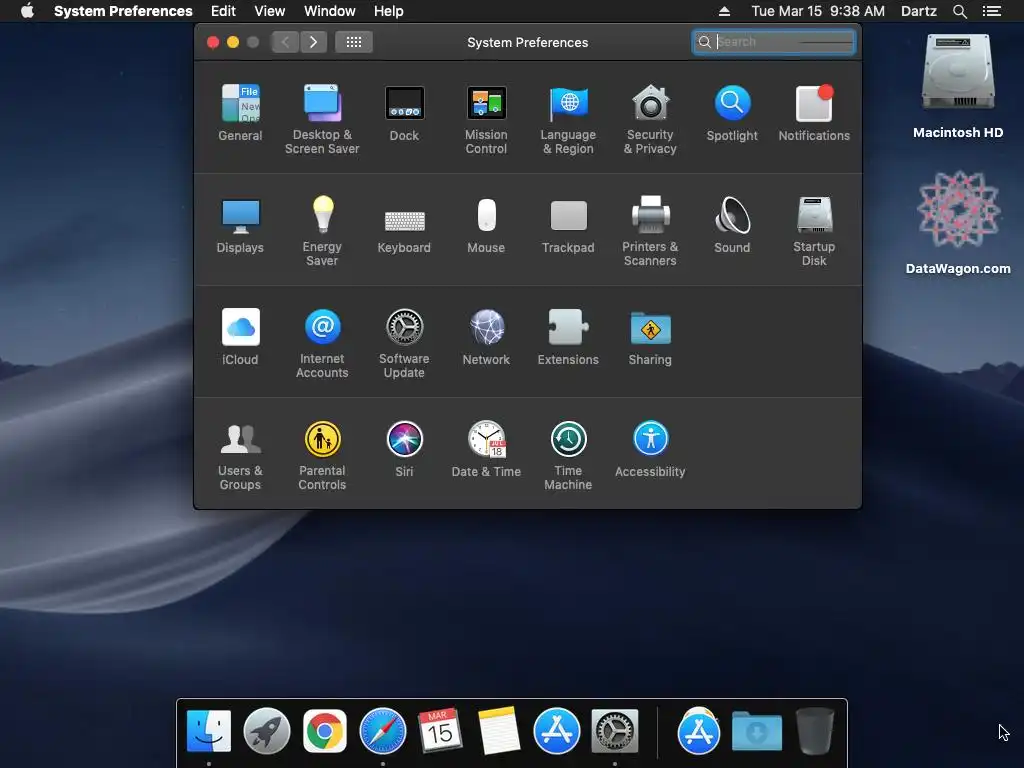Image resolution: width=1024 pixels, height=768 pixels.
Task: Launch Safari from the Dock
Action: 383,731
